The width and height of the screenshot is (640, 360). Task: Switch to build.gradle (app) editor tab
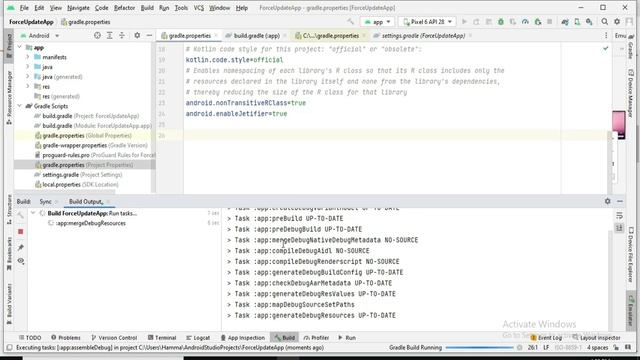coord(256,36)
